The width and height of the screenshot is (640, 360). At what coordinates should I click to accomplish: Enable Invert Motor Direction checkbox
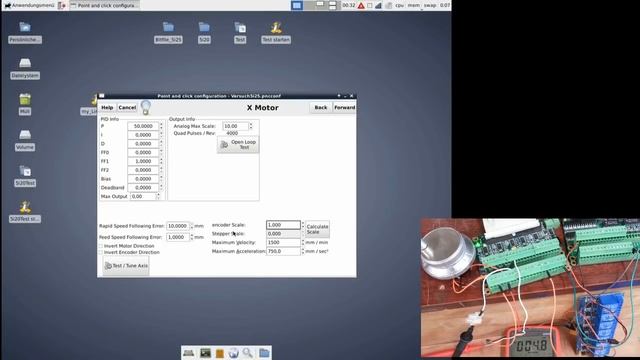pyautogui.click(x=100, y=246)
